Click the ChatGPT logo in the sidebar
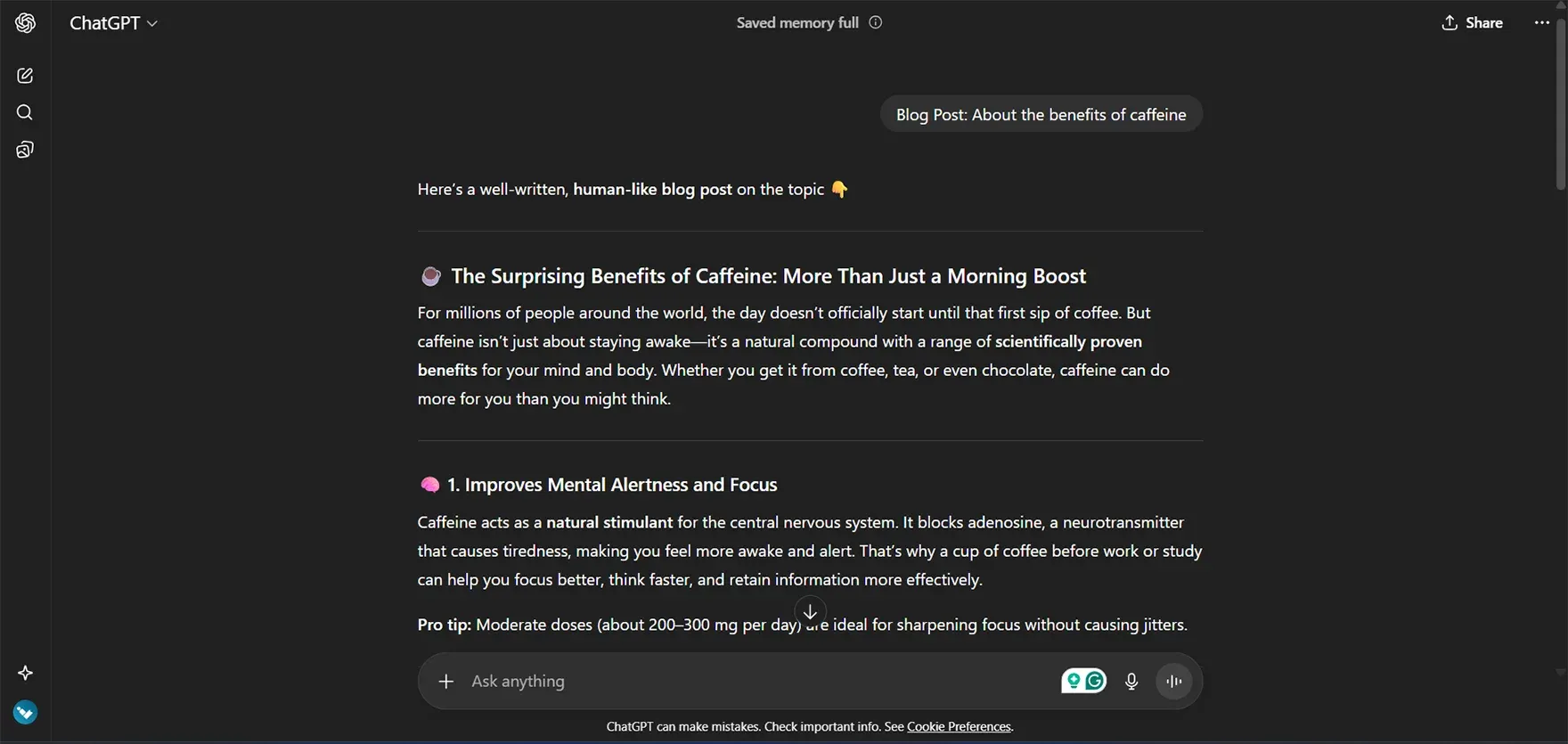 click(25, 23)
